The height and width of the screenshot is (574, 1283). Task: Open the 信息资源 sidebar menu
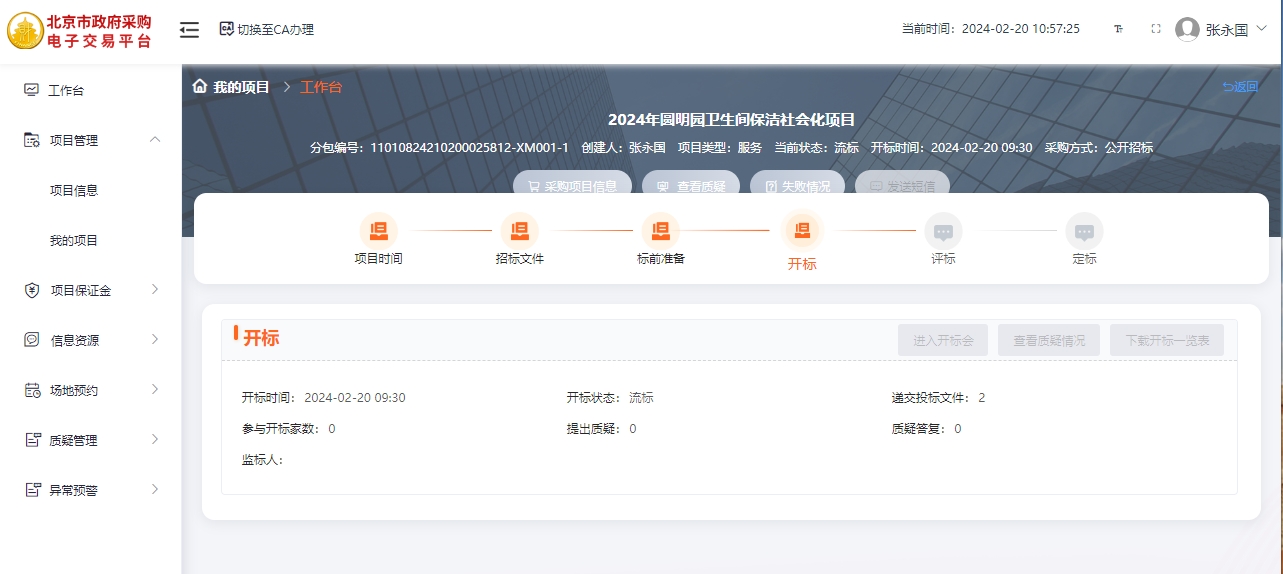90,340
